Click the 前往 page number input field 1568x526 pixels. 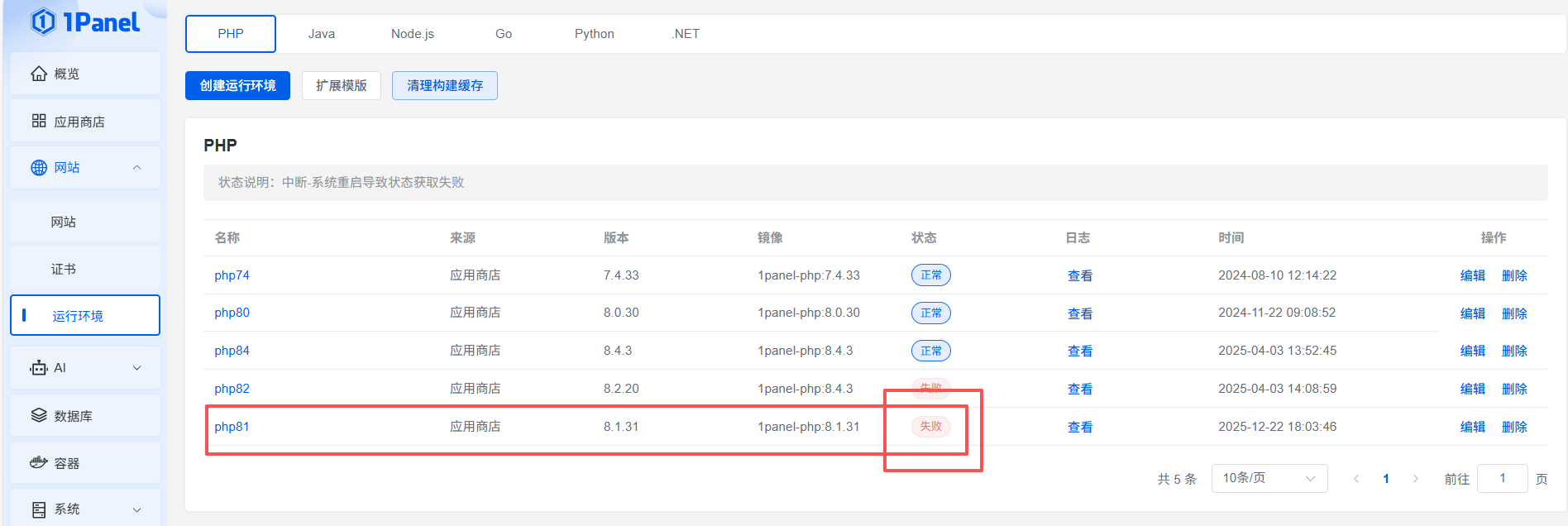click(x=1502, y=478)
